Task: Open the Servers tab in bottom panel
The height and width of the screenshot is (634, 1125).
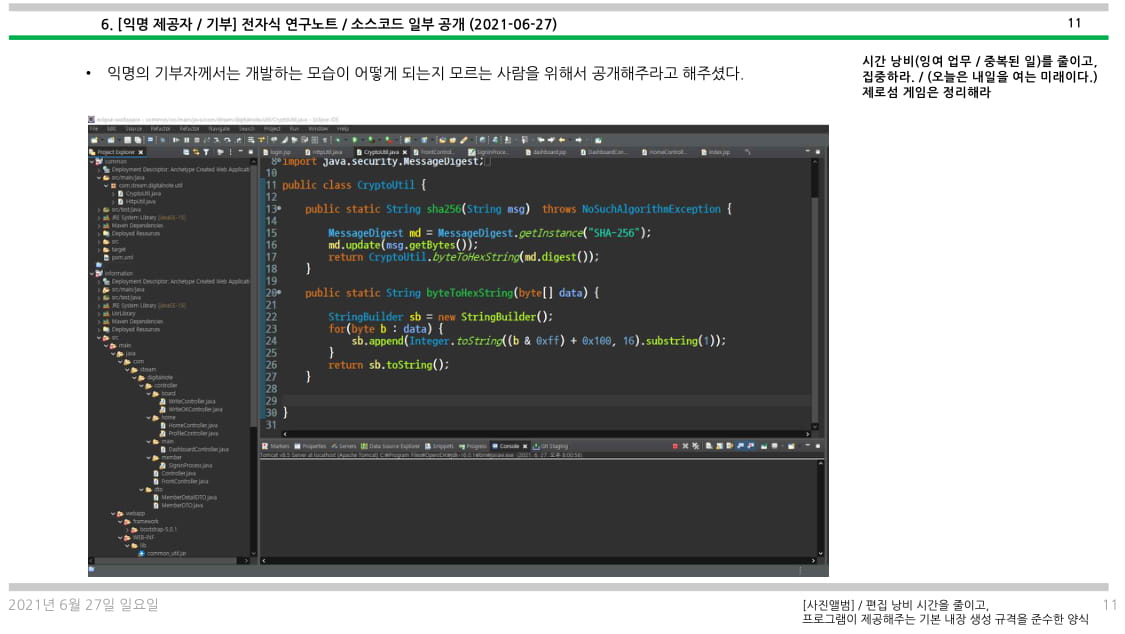Action: point(344,446)
